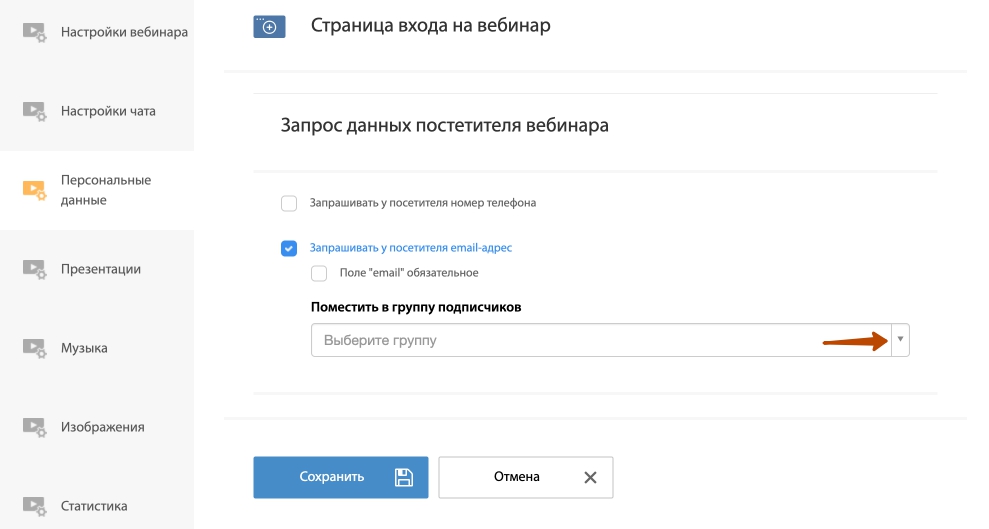The width and height of the screenshot is (989, 529).
Task: Click the Изображения sidebar icon
Action: (x=35, y=427)
